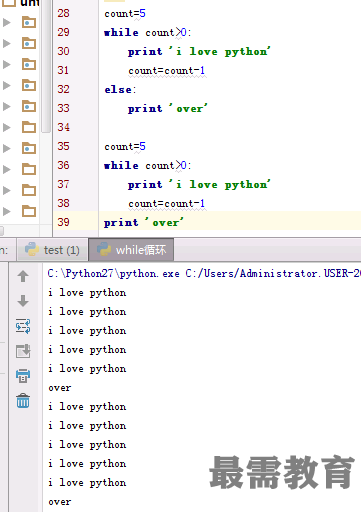The height and width of the screenshot is (512, 361).
Task: Click the 'else:' keyword on line 32
Action: click(x=120, y=90)
